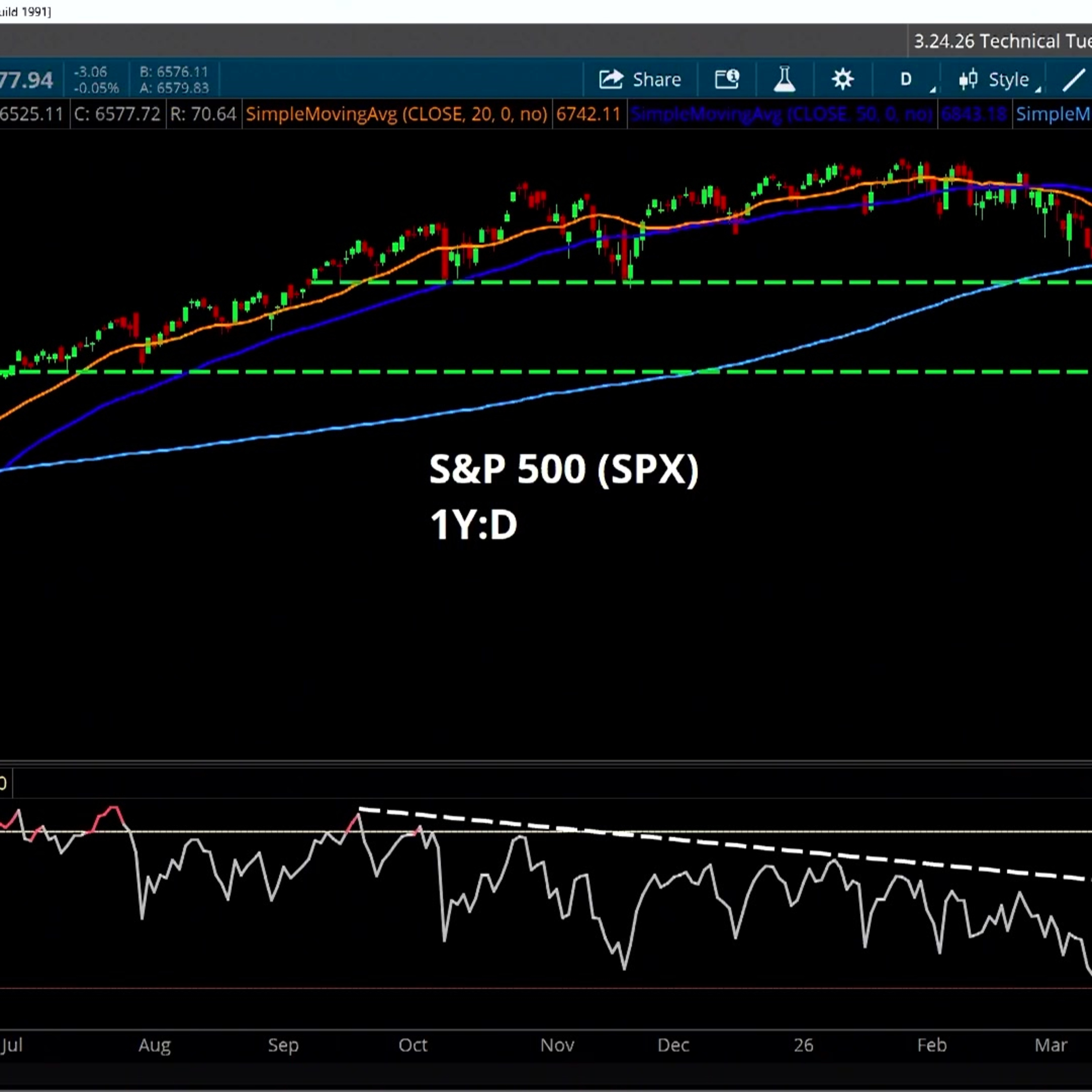
Task: Switch to the 3.24.26 Technical tab
Action: [1001, 41]
